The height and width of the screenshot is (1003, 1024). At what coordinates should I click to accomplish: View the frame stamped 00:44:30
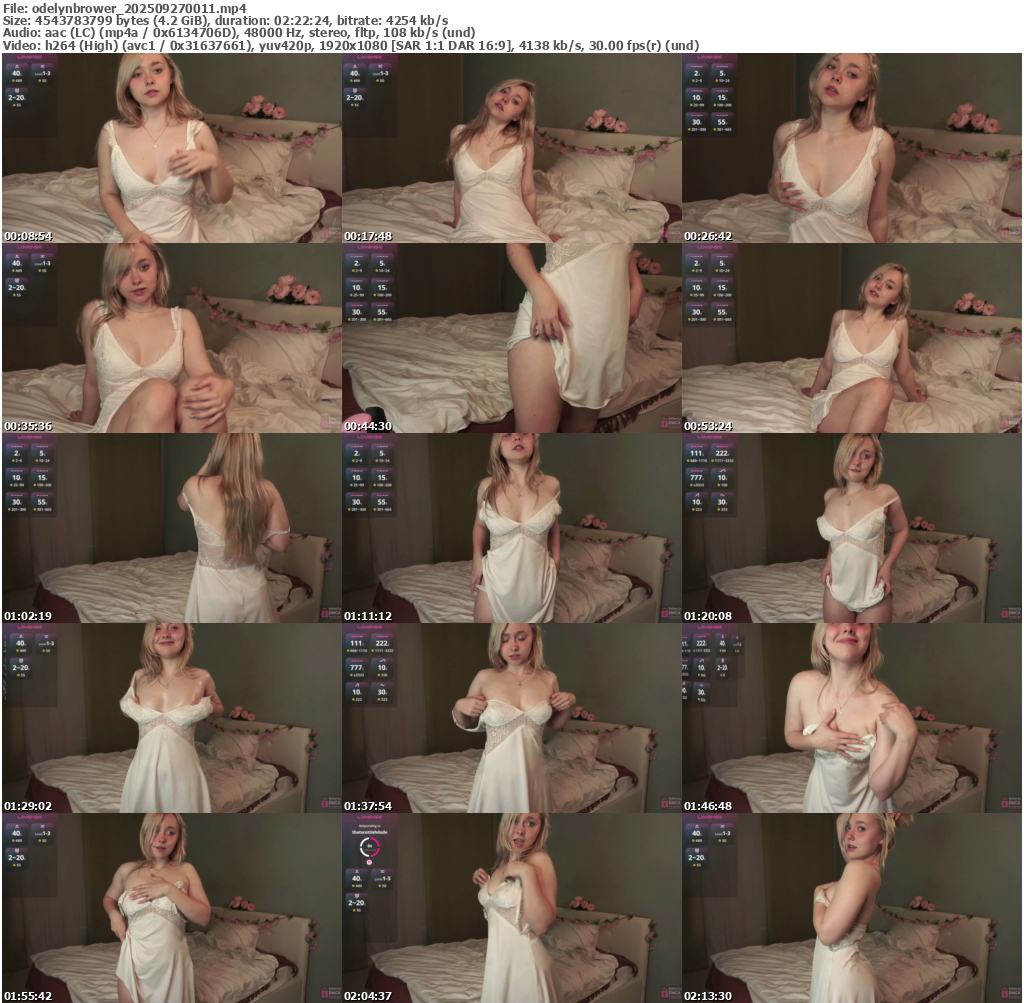click(x=512, y=338)
